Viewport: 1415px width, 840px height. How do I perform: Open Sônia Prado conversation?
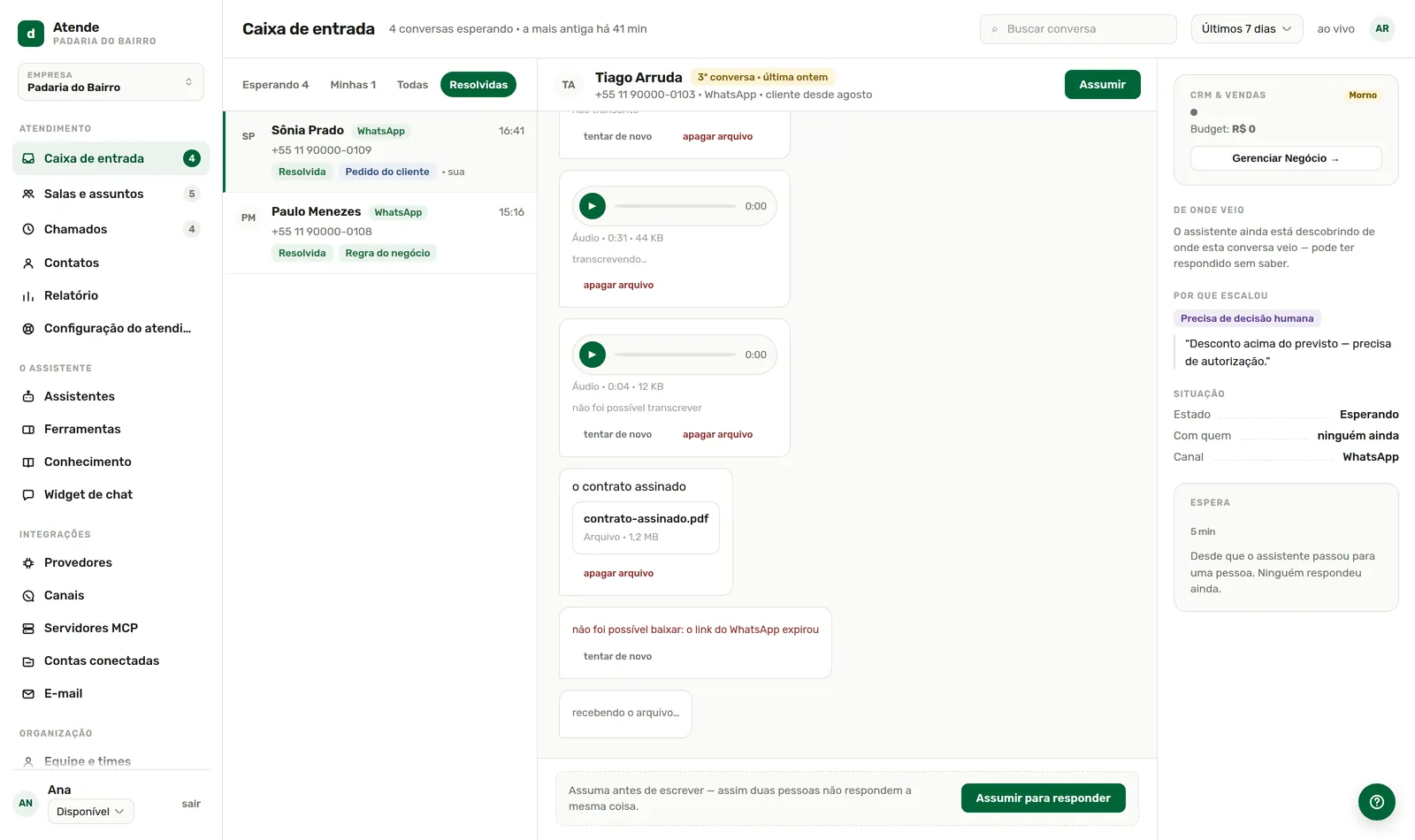380,151
